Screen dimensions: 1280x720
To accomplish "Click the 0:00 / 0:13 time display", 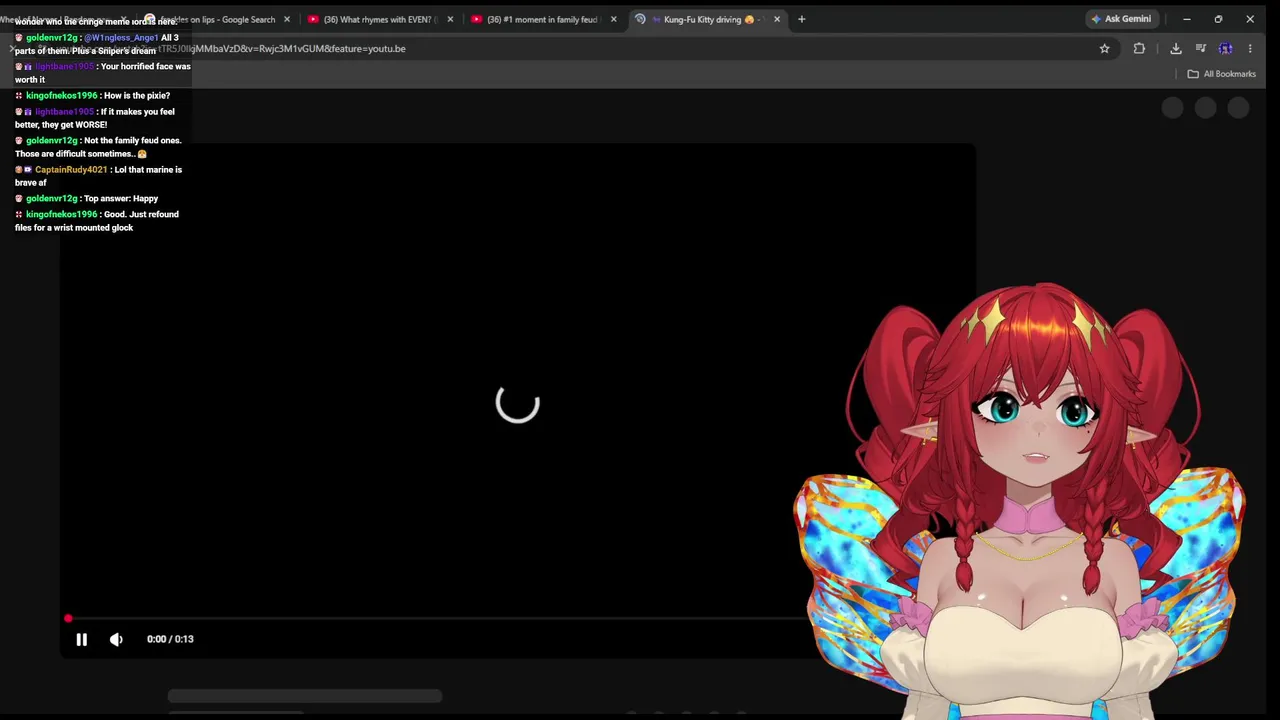I will tap(170, 639).
